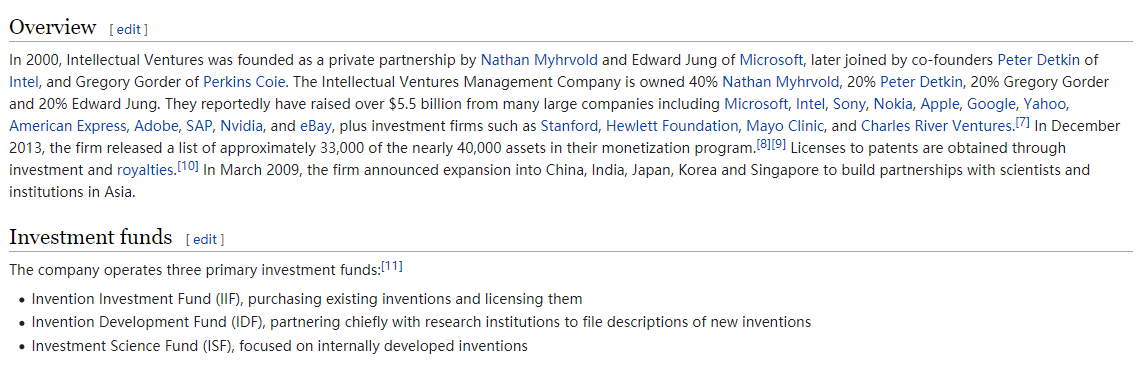Open the Nvidia link

point(242,126)
